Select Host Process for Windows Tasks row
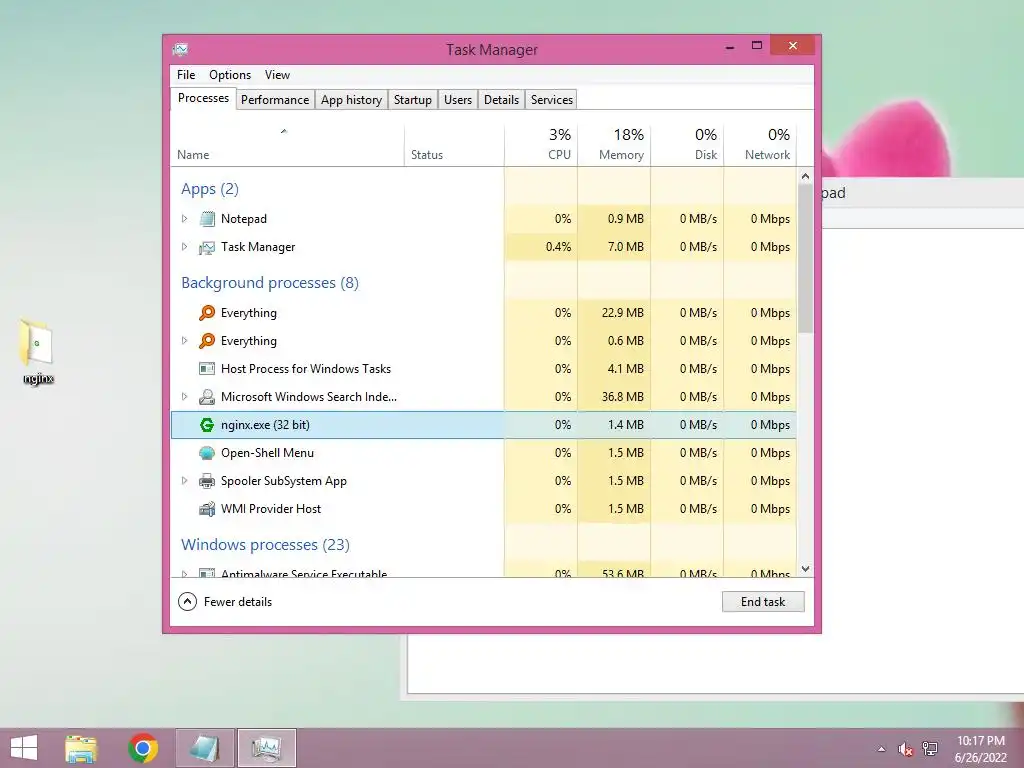 coord(483,369)
